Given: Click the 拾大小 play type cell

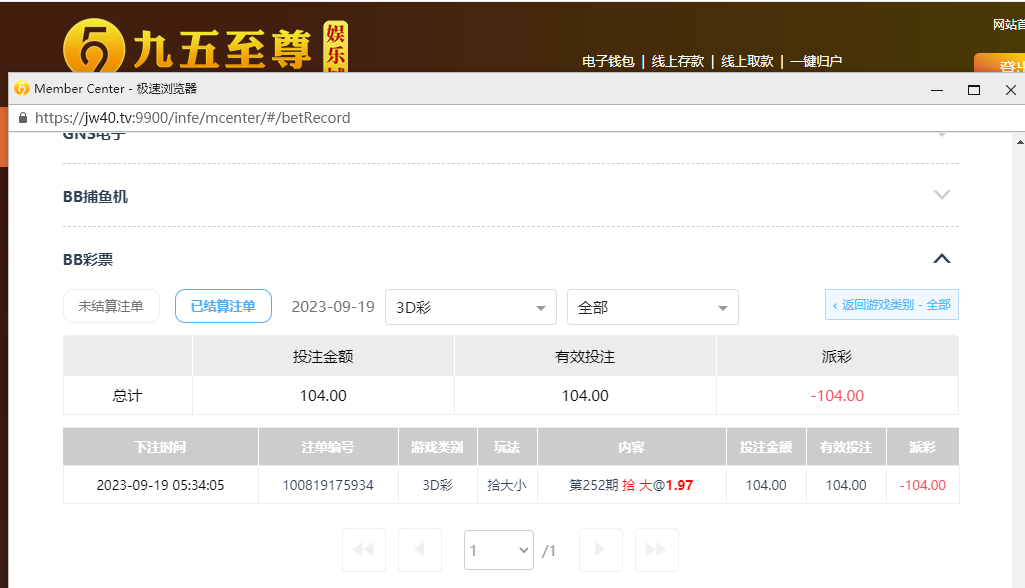Looking at the screenshot, I should pos(507,485).
